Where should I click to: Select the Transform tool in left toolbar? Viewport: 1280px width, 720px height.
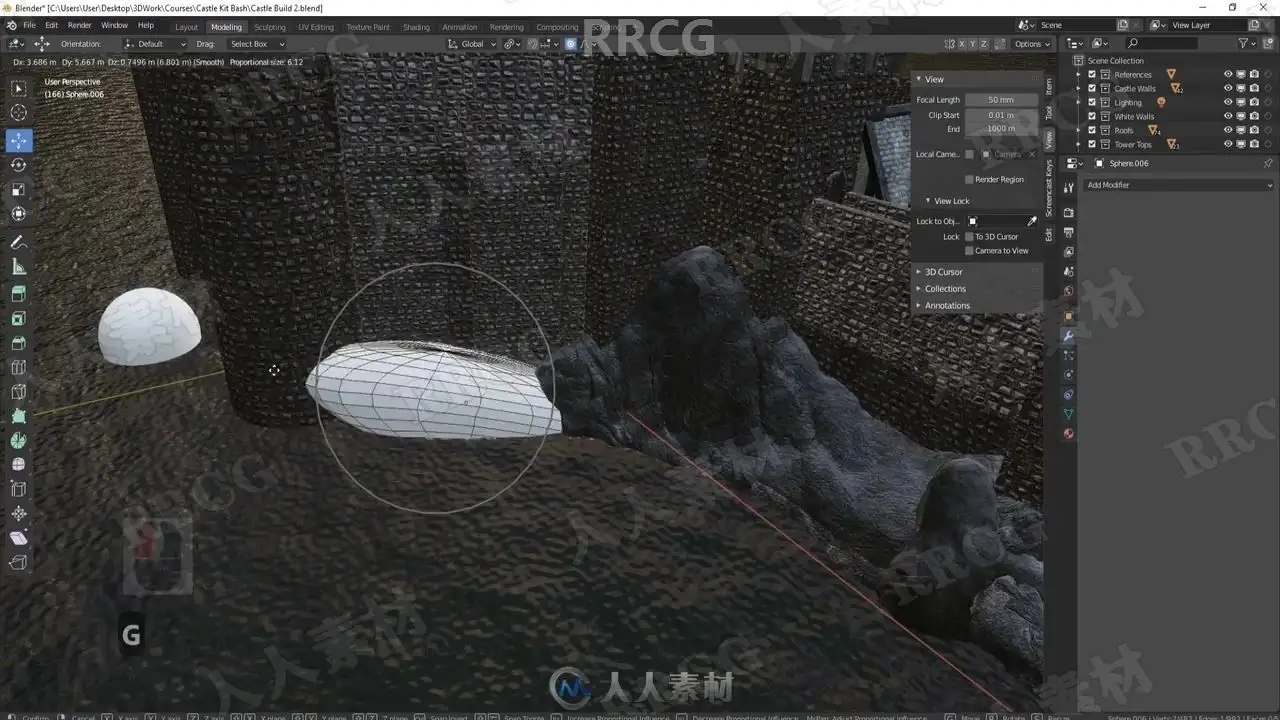pos(19,213)
